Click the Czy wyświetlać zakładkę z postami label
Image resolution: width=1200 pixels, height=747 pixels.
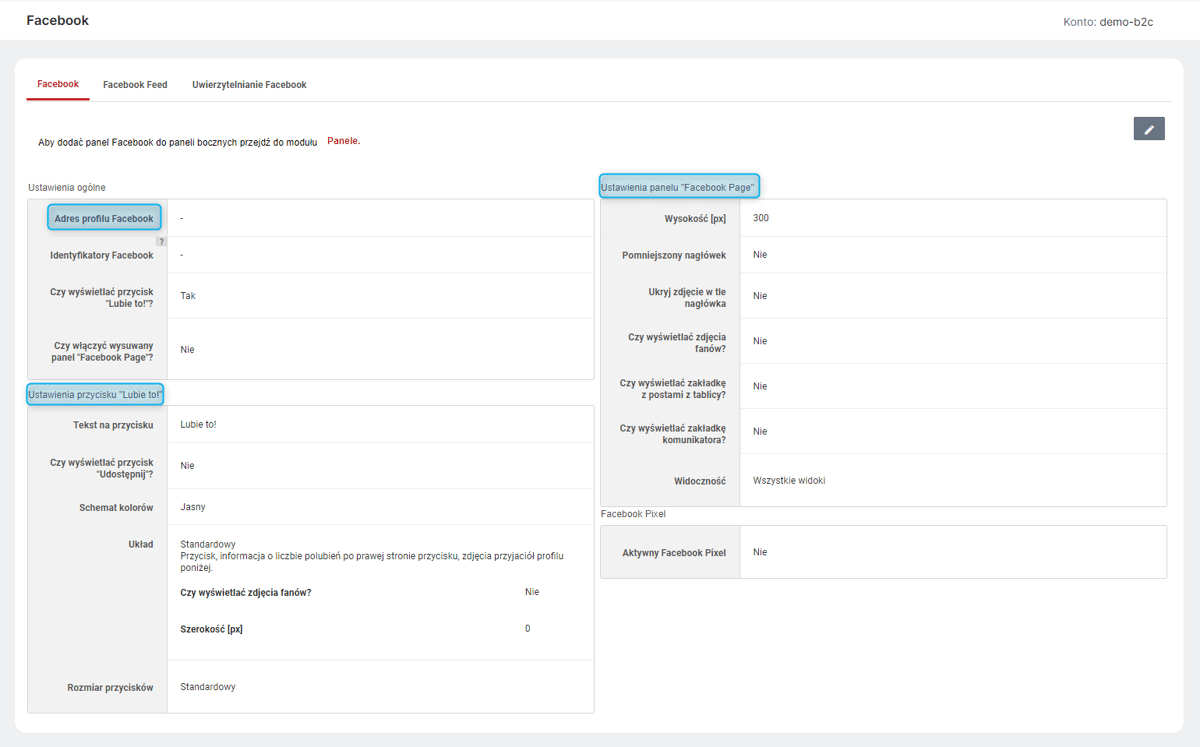point(673,388)
